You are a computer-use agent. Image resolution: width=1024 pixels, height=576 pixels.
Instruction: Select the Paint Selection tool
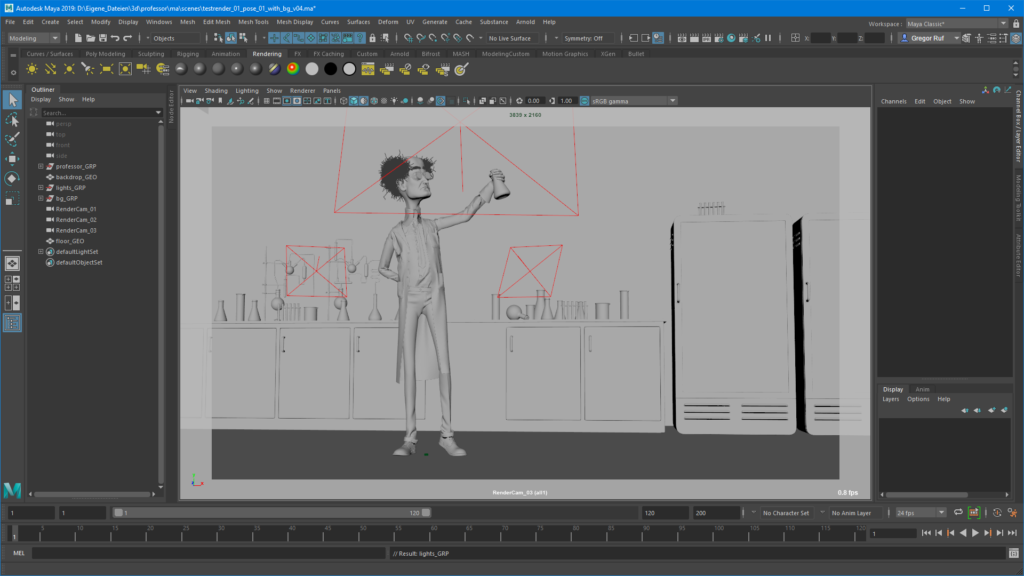(x=12, y=139)
